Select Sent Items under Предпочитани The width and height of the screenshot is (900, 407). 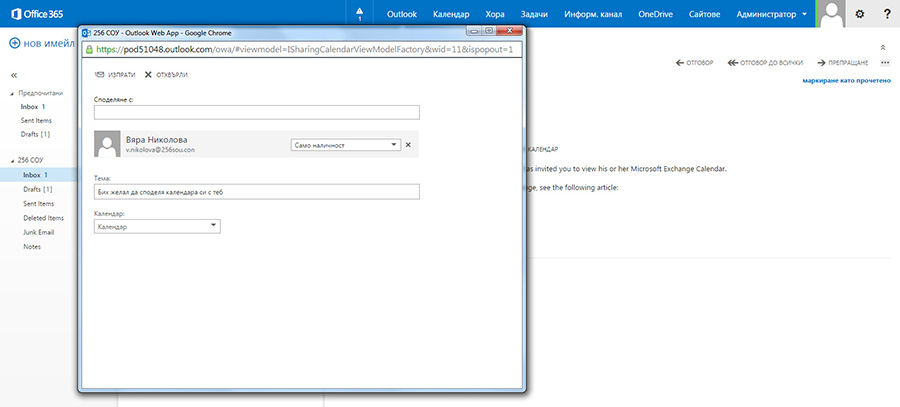[38, 121]
